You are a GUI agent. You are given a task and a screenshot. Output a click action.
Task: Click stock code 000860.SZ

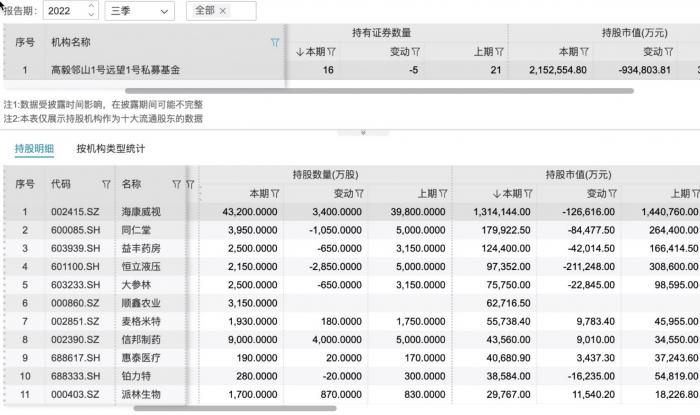coord(75,303)
